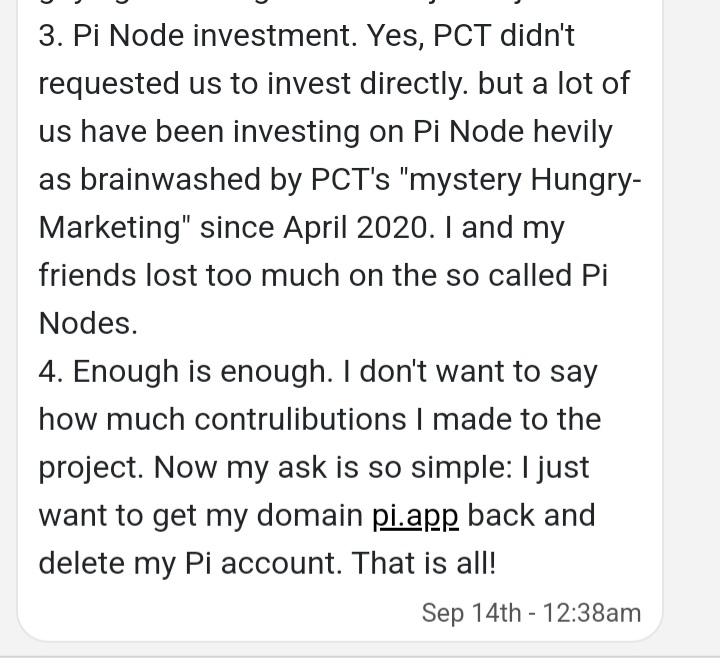The image size is (720, 670).
Task: Click the "4. Enough is enough" sentence
Action: [x=185, y=372]
